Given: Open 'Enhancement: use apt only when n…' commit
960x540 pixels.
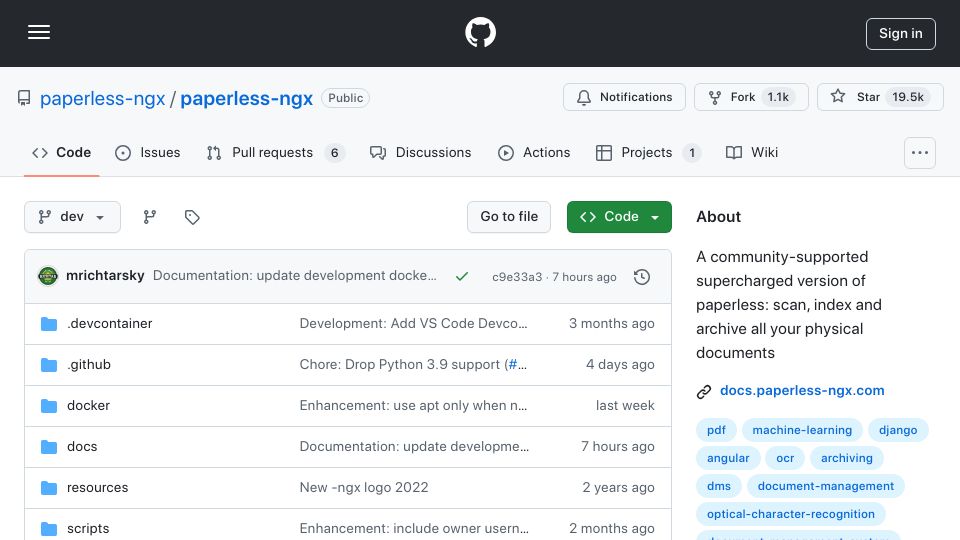Looking at the screenshot, I should click(413, 405).
